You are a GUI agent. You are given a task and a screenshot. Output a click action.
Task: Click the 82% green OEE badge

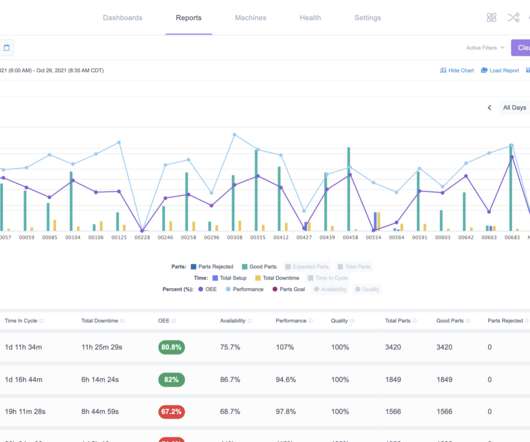pyautogui.click(x=172, y=379)
